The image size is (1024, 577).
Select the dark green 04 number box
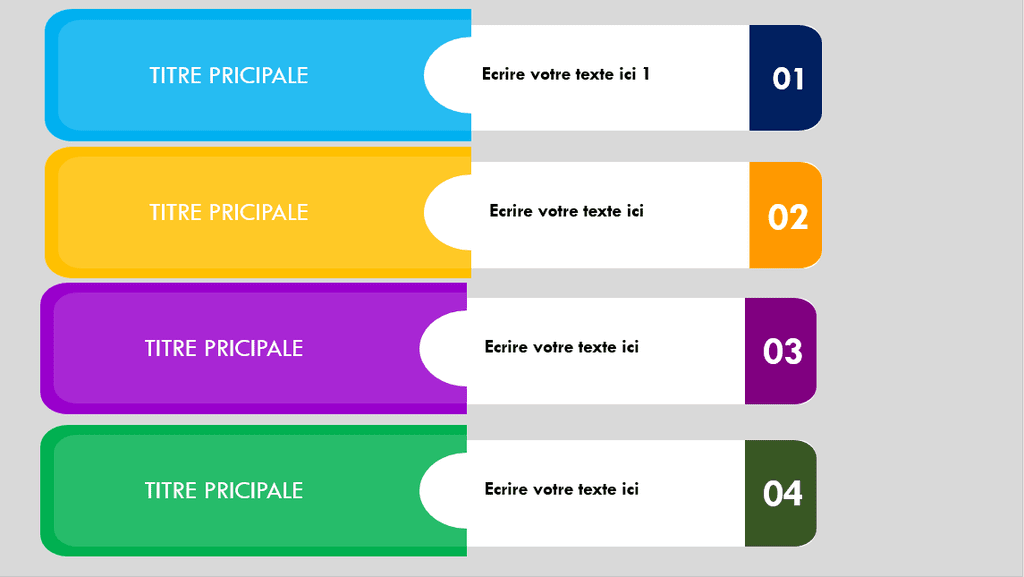781,493
